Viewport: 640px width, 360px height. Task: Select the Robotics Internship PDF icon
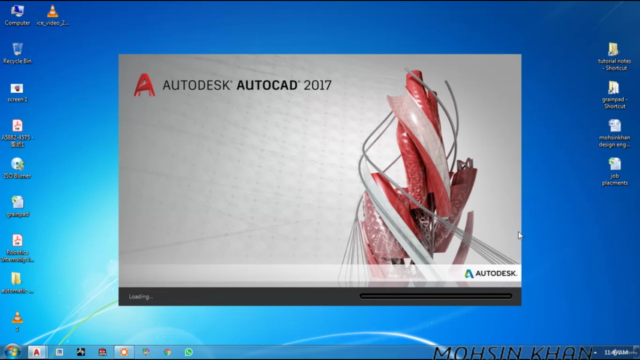pyautogui.click(x=17, y=248)
